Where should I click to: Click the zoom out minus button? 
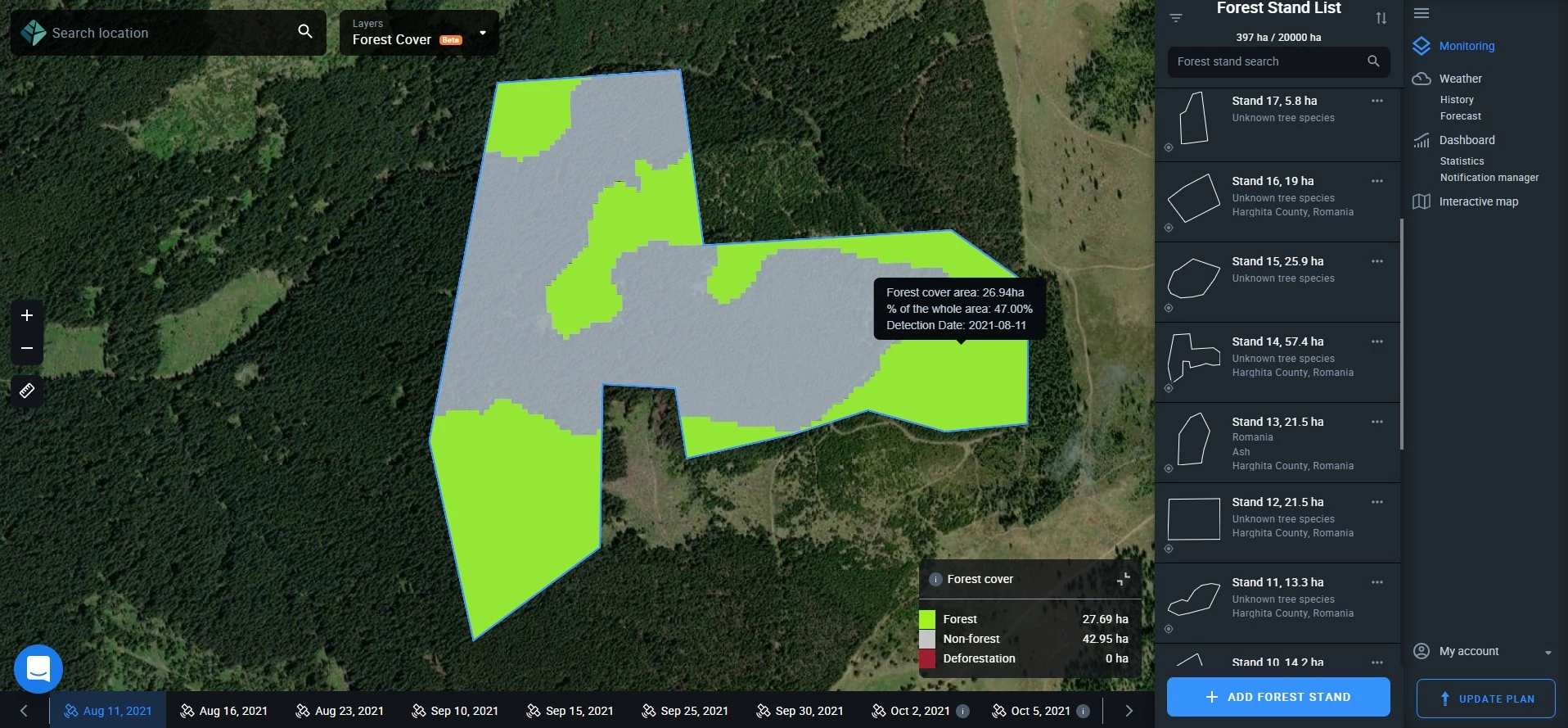coord(27,349)
